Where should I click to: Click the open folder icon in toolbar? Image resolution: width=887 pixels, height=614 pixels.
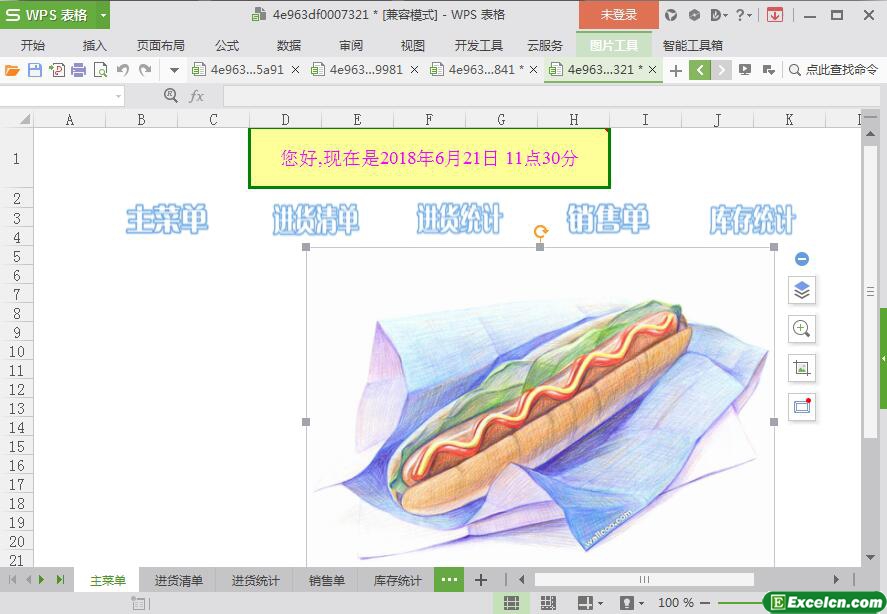(x=12, y=70)
